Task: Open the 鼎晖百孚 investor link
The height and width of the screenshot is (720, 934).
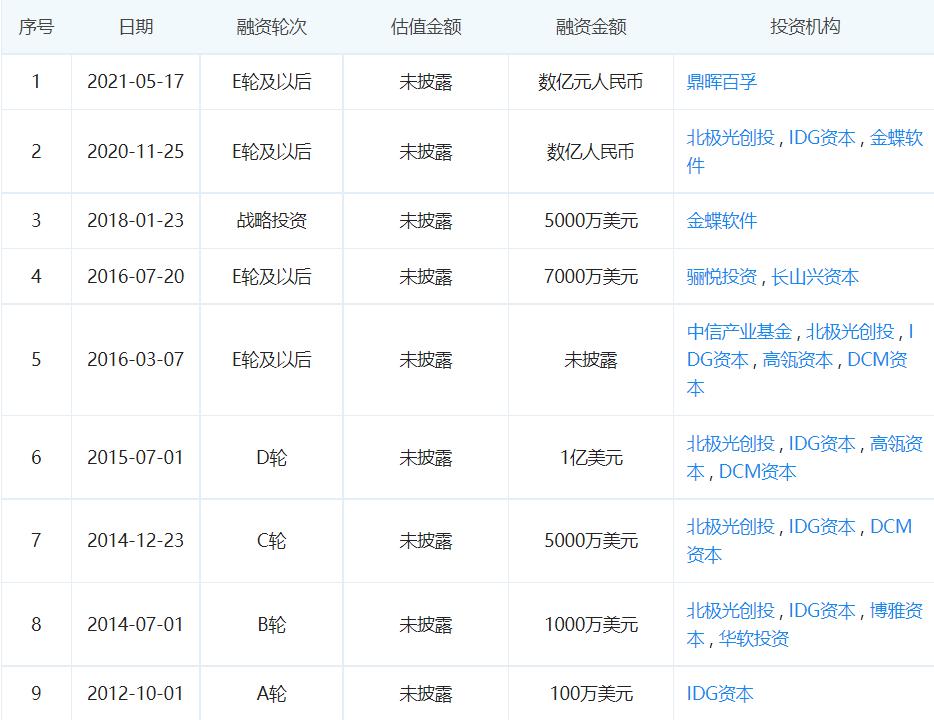Action: [721, 82]
